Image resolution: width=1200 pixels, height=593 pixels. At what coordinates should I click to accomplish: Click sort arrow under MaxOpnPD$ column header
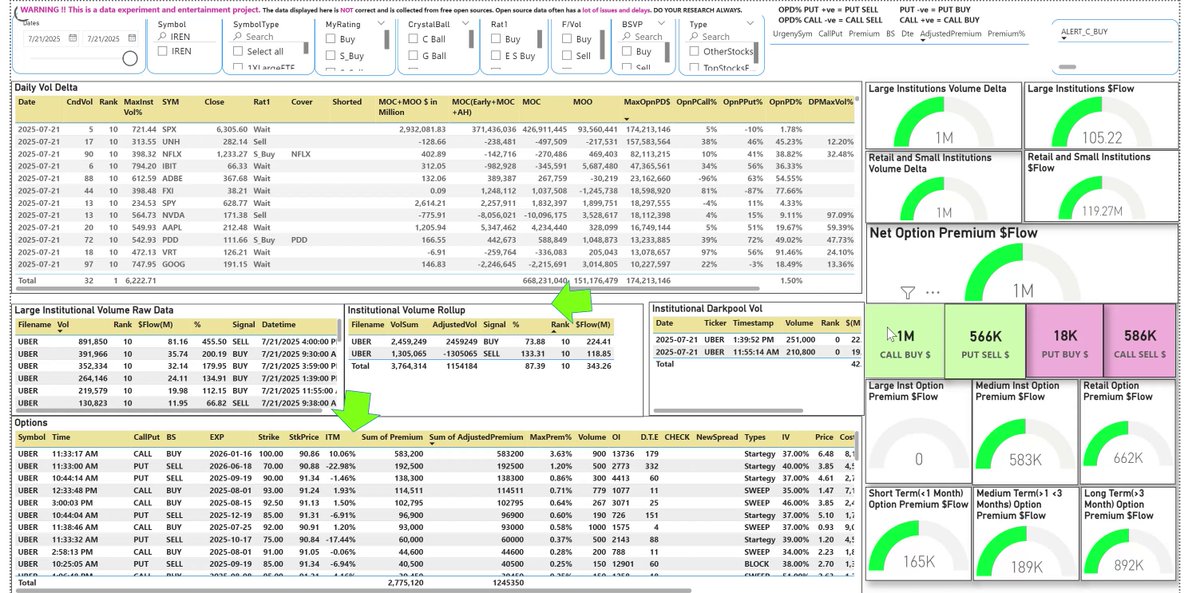628,117
